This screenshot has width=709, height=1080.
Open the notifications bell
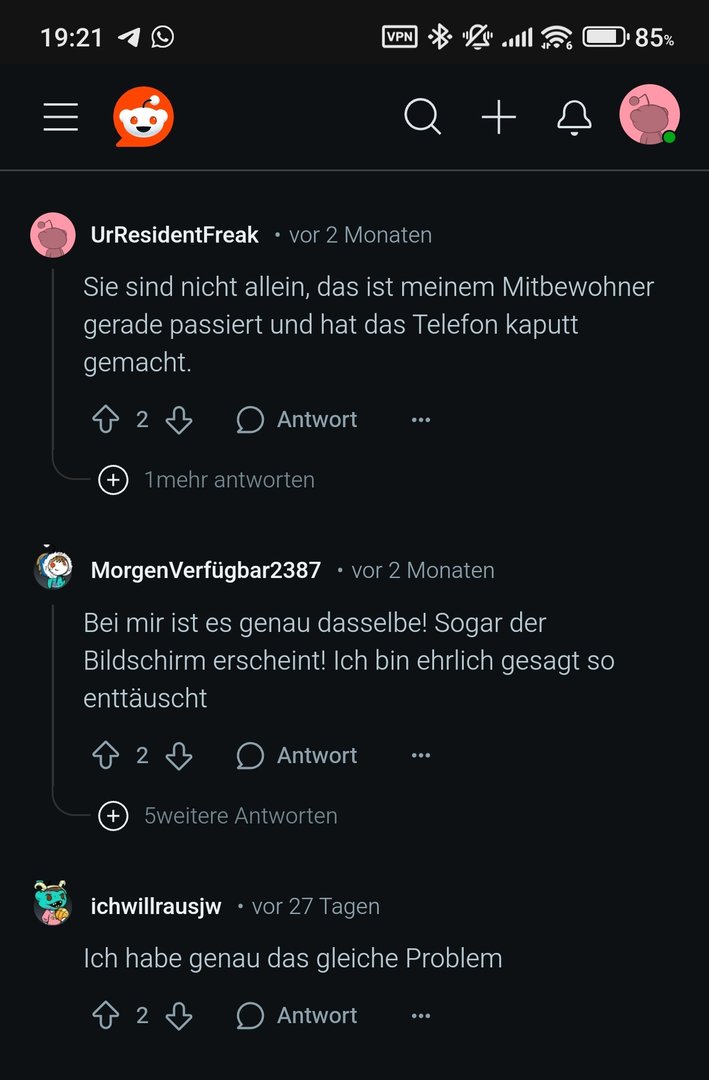click(574, 118)
